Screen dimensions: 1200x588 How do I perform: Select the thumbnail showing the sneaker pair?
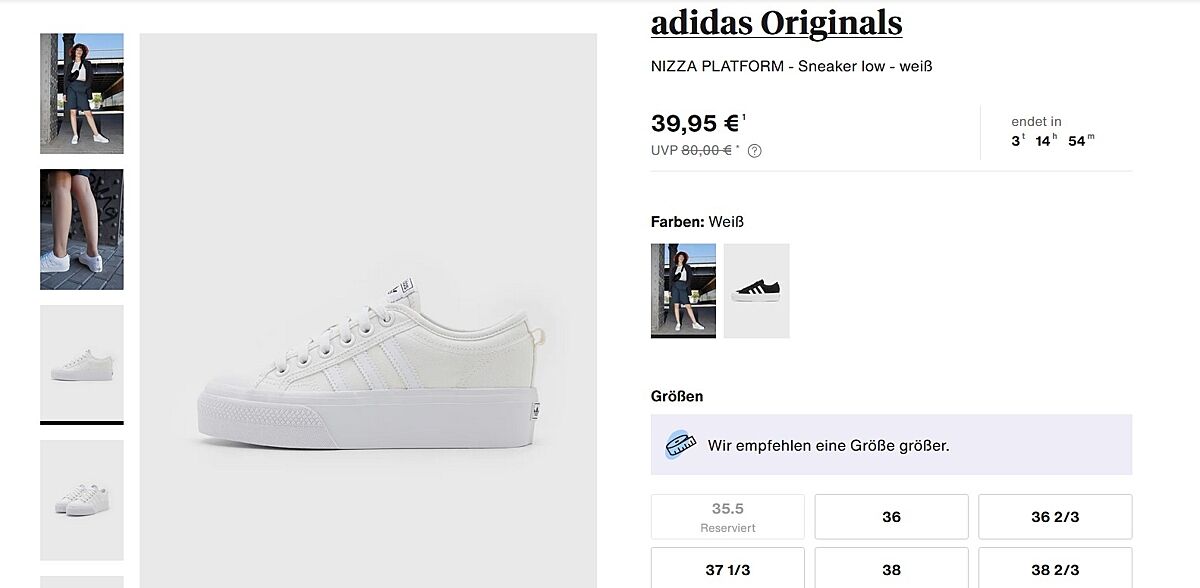(82, 499)
